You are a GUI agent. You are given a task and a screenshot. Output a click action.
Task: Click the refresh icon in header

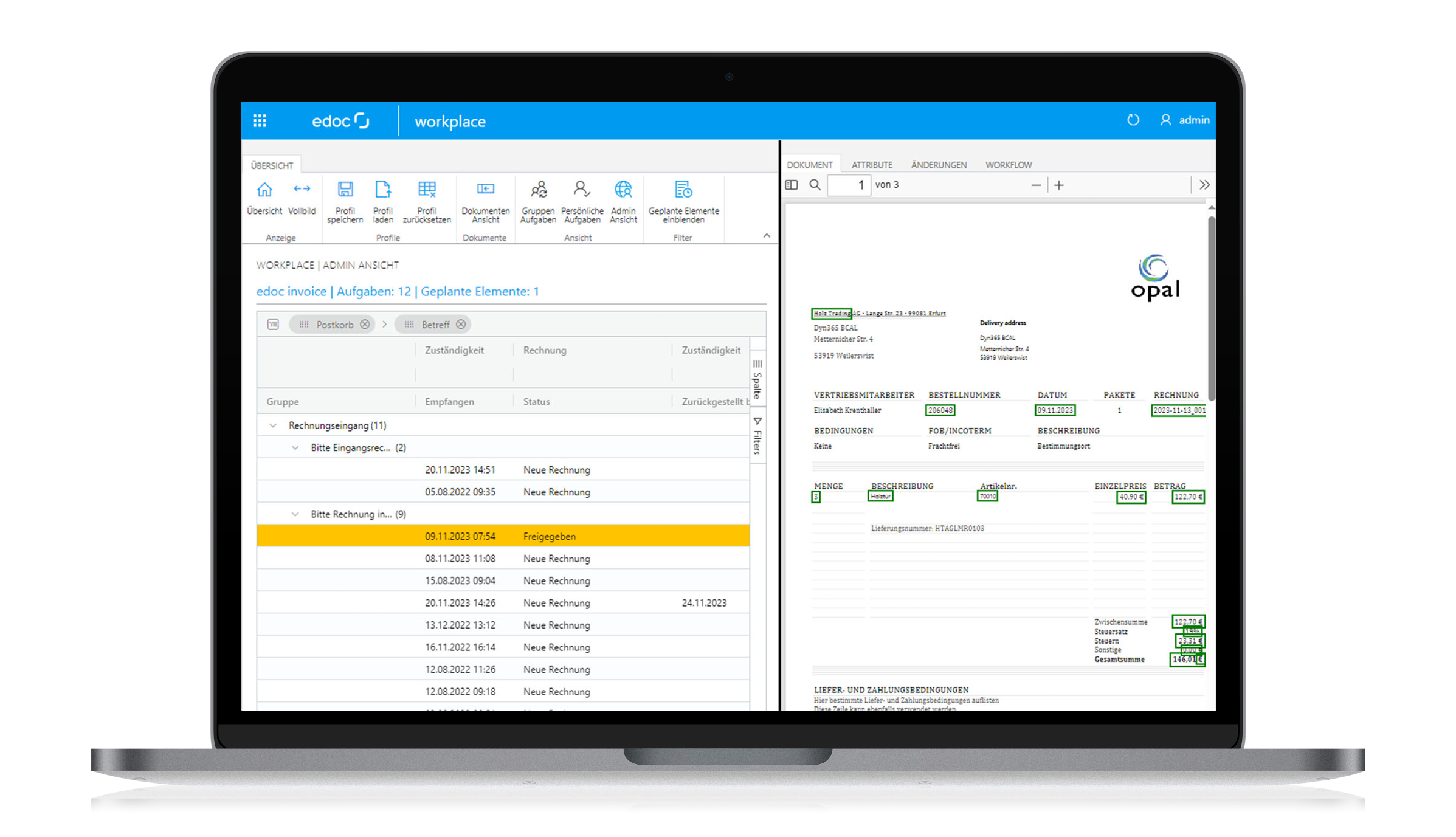tap(1133, 120)
